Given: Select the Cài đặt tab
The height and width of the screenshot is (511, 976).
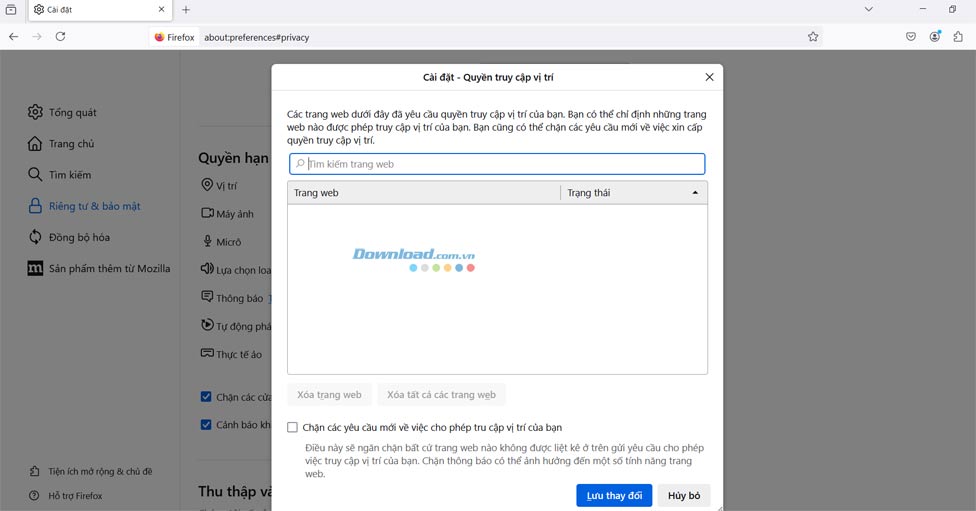Looking at the screenshot, I should point(100,9).
